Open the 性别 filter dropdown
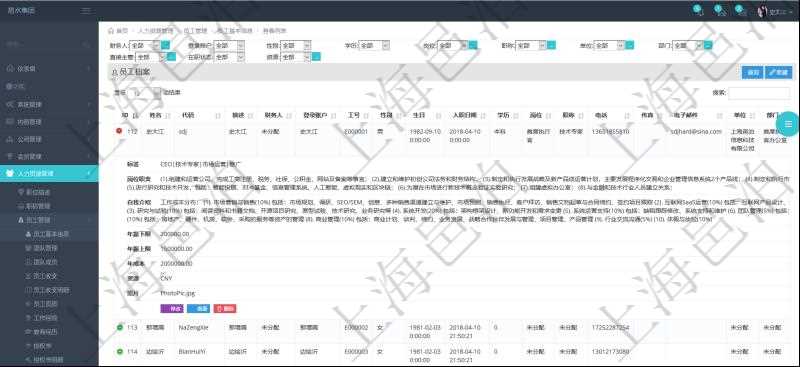The height and width of the screenshot is (367, 800). pyautogui.click(x=295, y=45)
